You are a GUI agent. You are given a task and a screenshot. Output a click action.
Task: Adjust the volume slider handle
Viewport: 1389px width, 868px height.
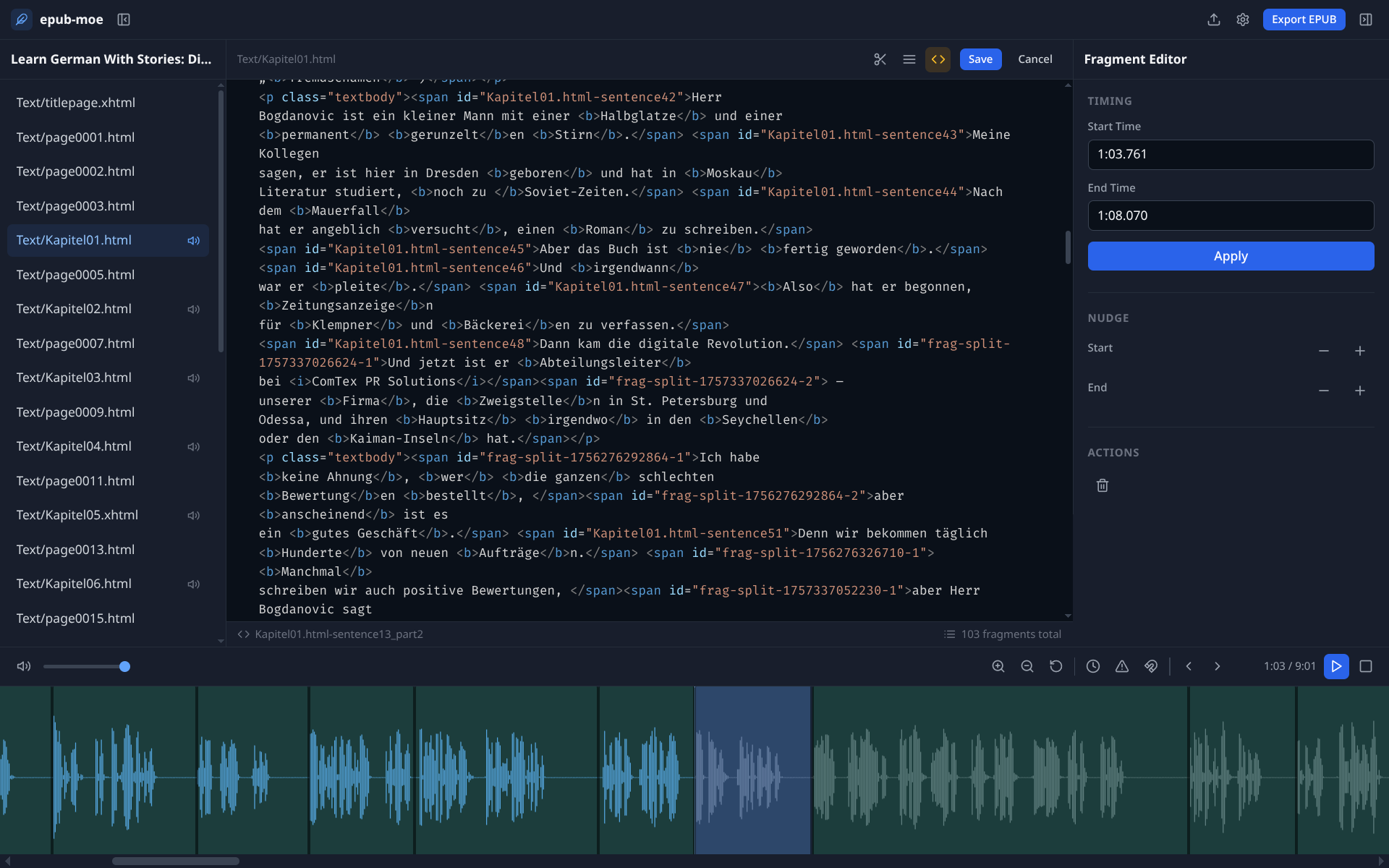[x=124, y=666]
